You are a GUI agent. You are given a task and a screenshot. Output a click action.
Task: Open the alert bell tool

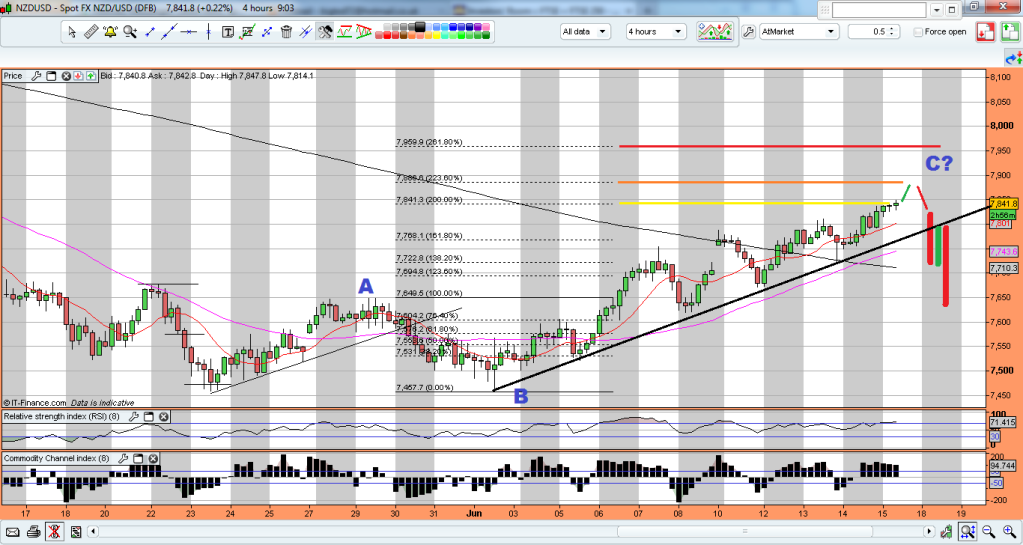(x=110, y=31)
